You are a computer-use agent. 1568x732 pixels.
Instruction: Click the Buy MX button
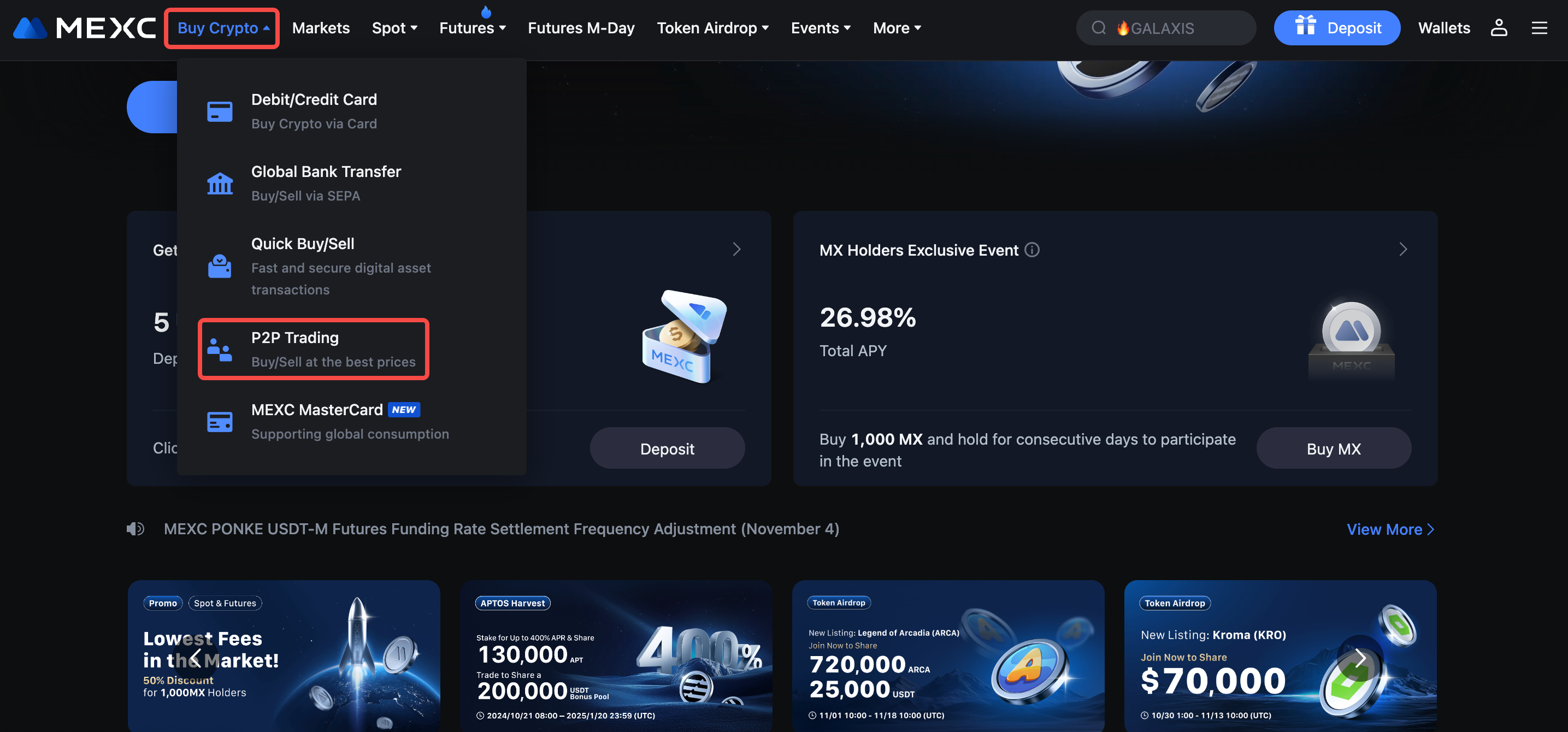point(1333,448)
